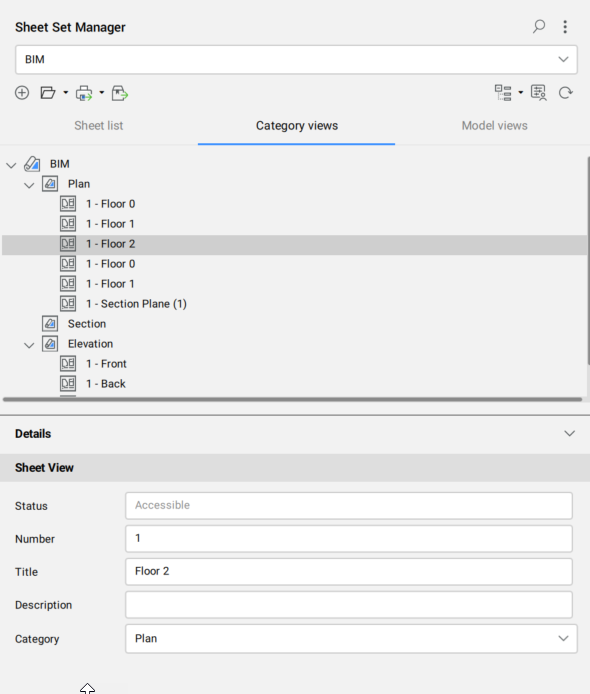This screenshot has width=590, height=694.
Task: Click the tree view mode icon
Action: click(x=503, y=93)
